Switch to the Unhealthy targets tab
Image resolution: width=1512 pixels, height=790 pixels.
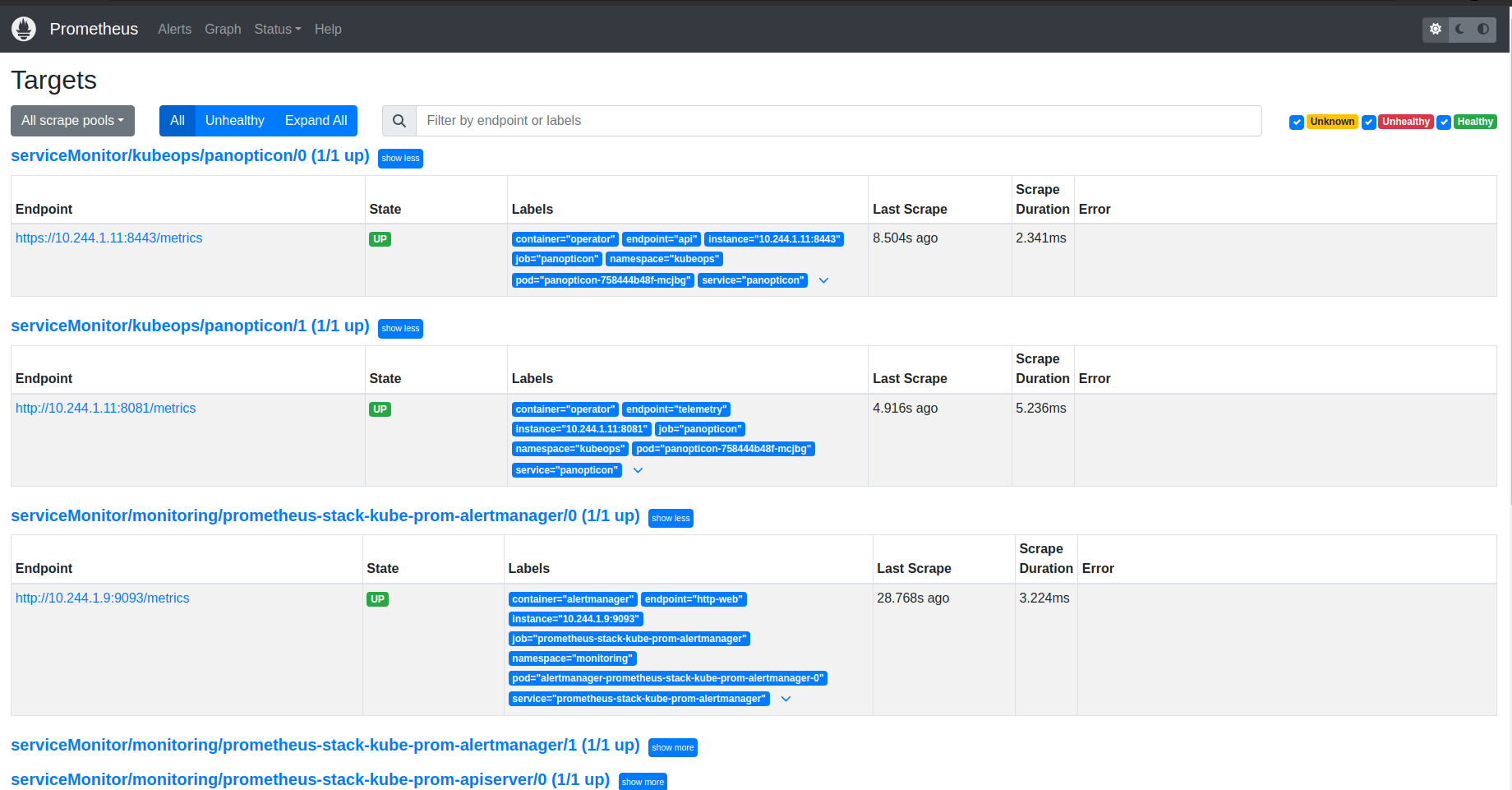(234, 120)
